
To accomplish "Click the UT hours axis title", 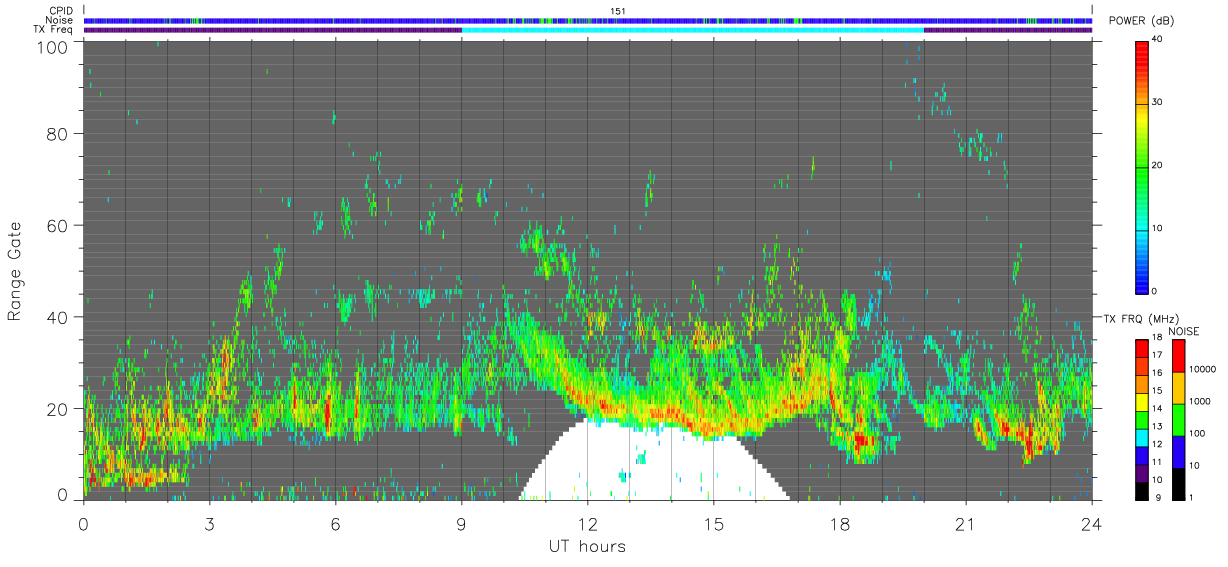I will (587, 546).
